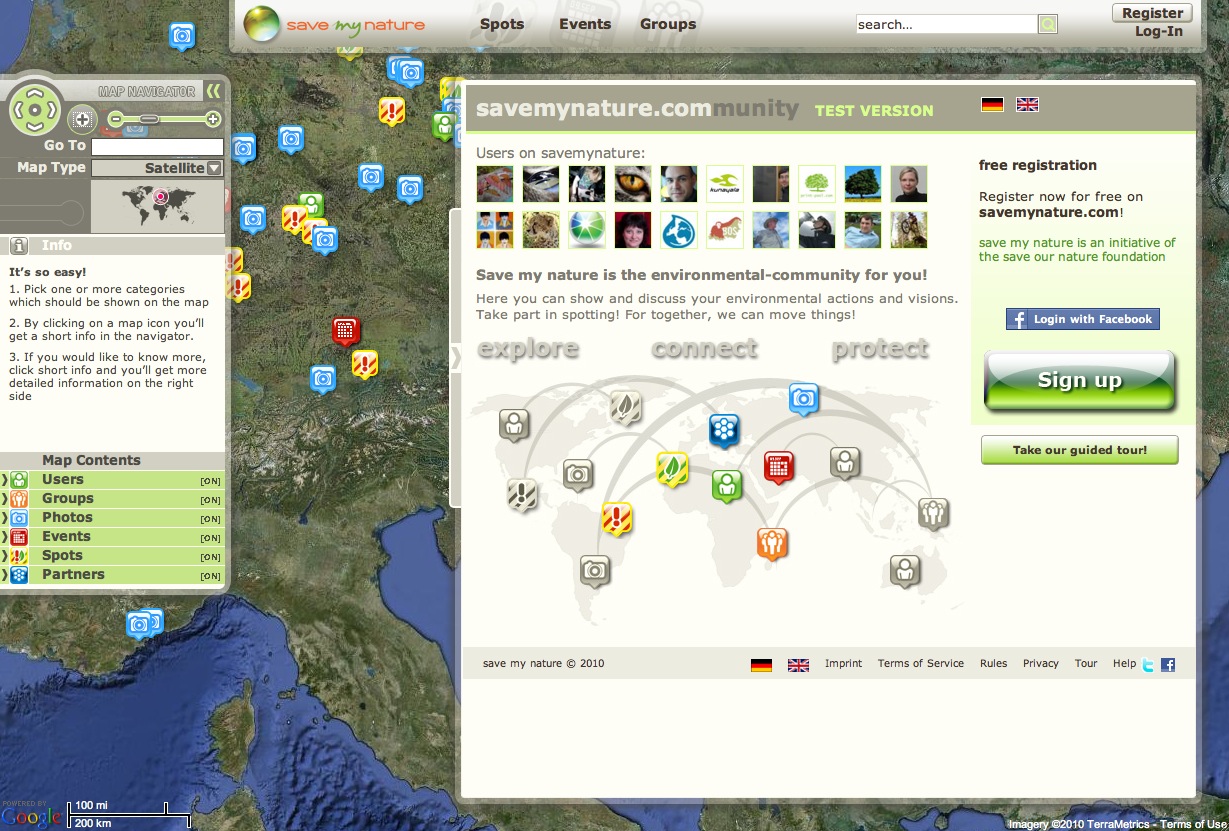Toggle Photos layer ON indicator

(x=210, y=519)
